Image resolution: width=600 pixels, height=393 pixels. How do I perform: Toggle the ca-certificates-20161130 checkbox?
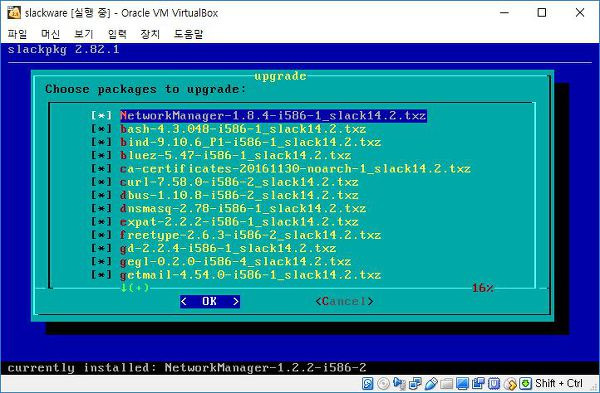101,169
